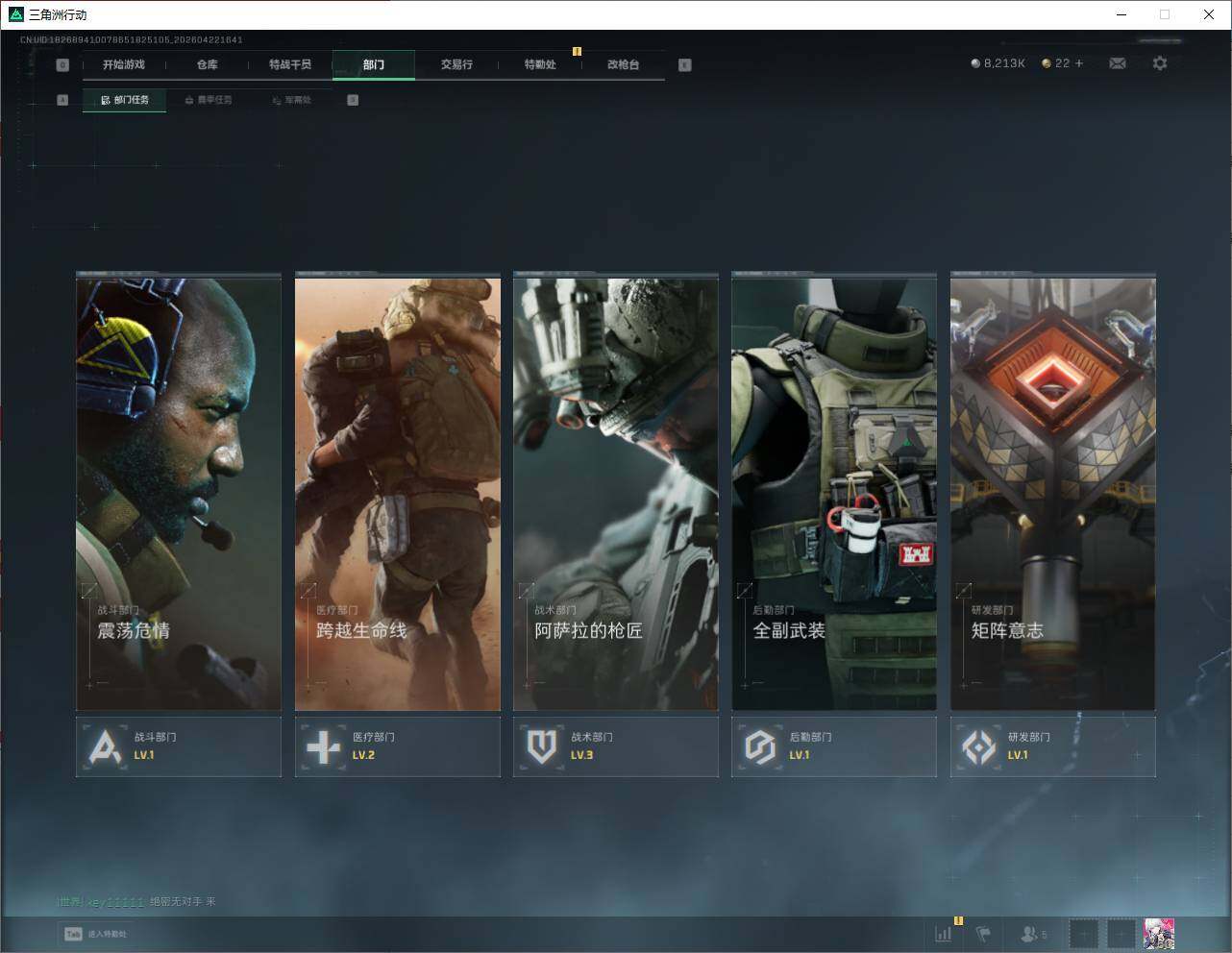Switch to the 开始游戏 tab
Screen dimensions: 1232x953
[x=124, y=64]
